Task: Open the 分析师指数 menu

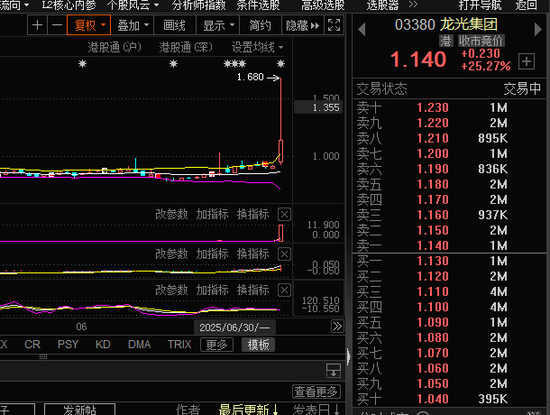Action: point(199,5)
